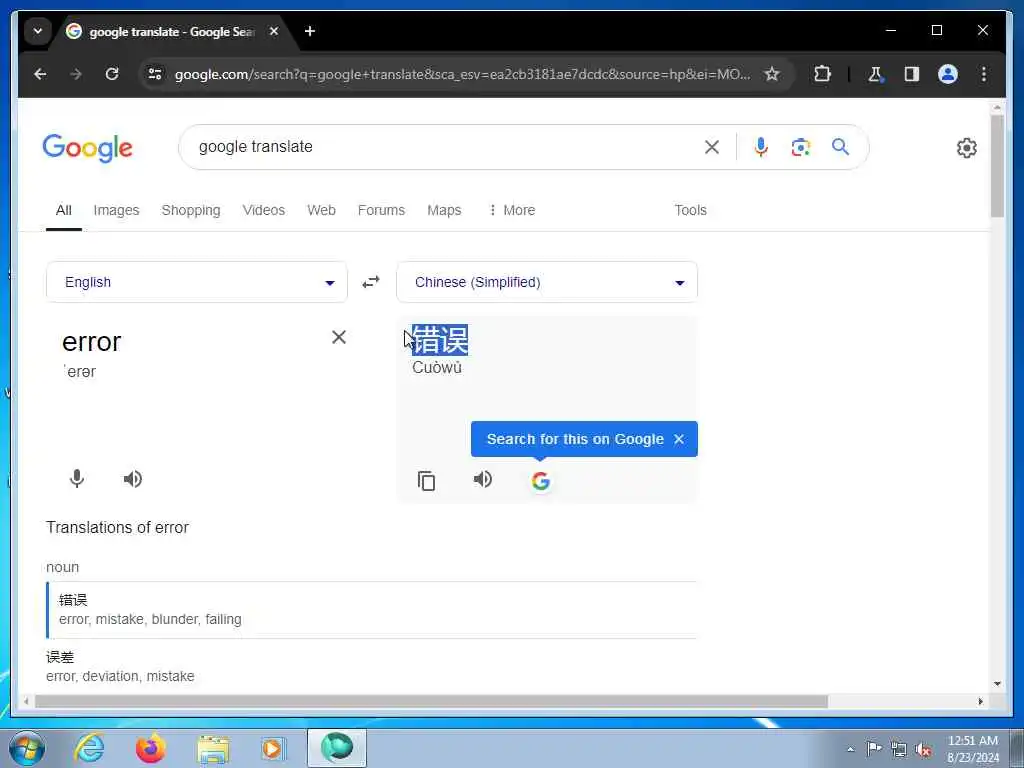Open Windows Explorer folder from taskbar
This screenshot has height=768, width=1024.
click(x=213, y=750)
